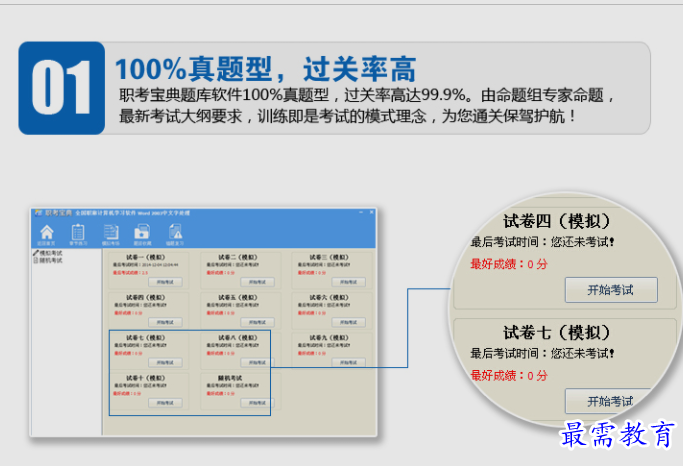Start the exam for 试卷六（模拟）
Screen dimensions: 683x466
[348, 322]
